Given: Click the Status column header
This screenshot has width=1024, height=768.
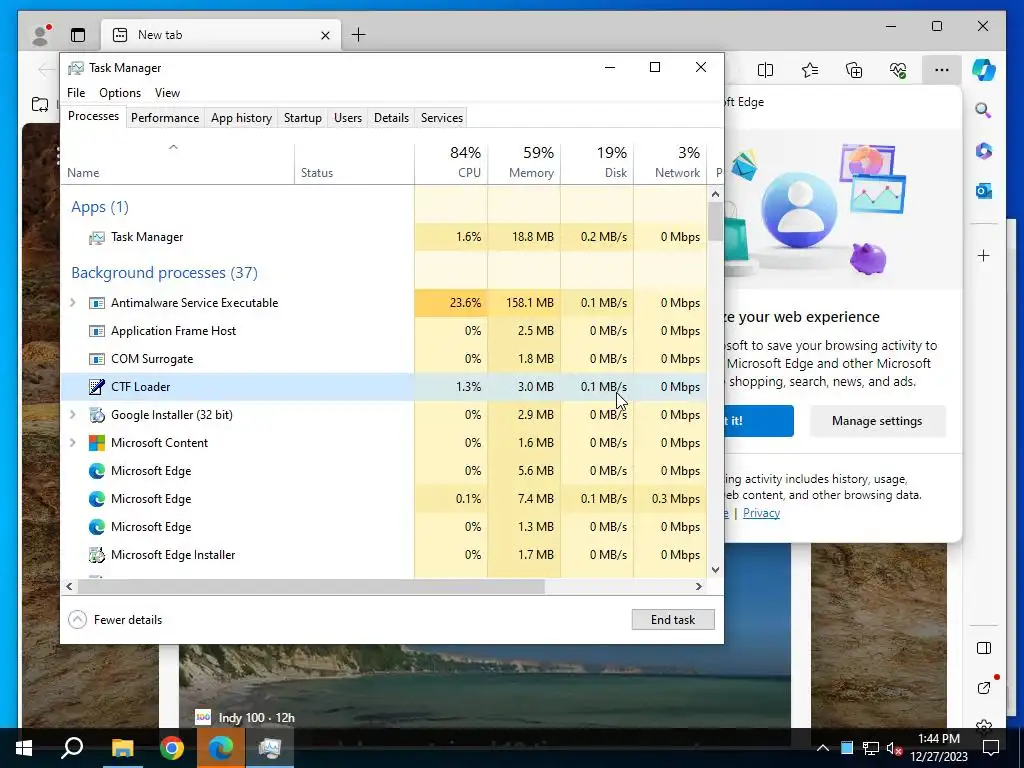Looking at the screenshot, I should [354, 163].
